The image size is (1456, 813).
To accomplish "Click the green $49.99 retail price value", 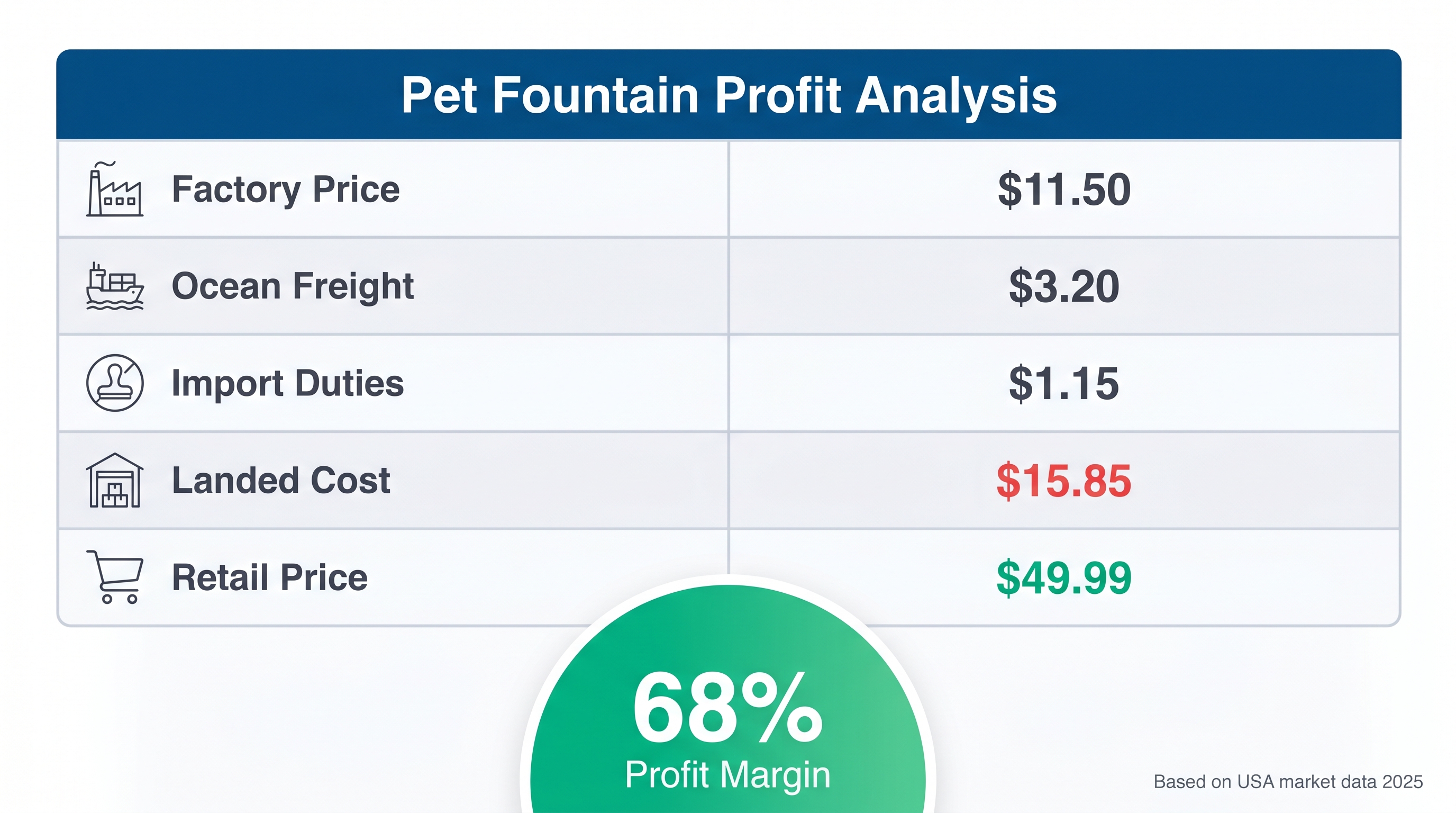I will pos(1064,578).
